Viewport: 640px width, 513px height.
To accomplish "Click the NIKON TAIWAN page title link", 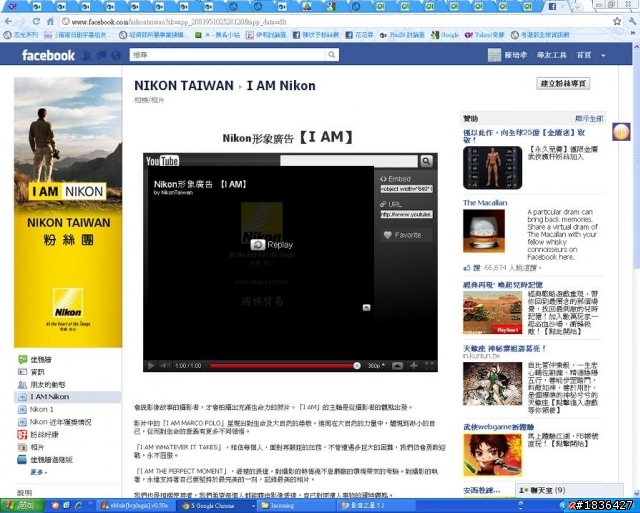I will (184, 86).
